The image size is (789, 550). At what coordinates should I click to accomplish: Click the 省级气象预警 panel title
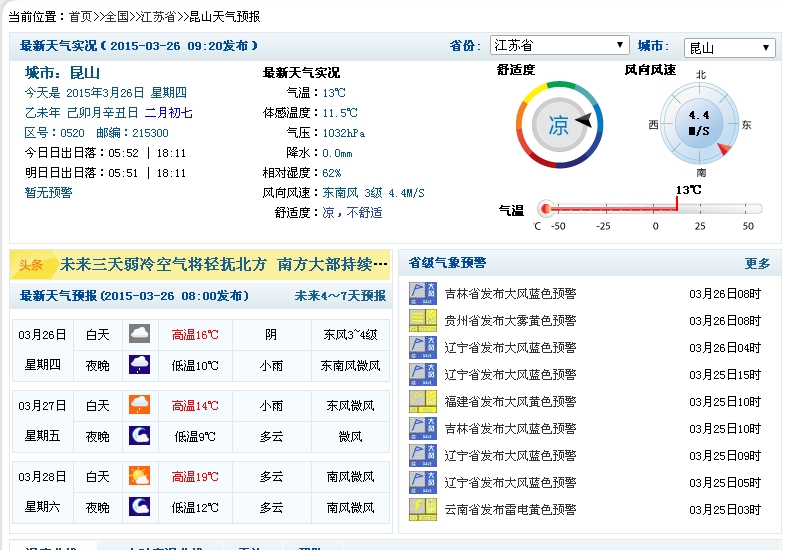[447, 263]
